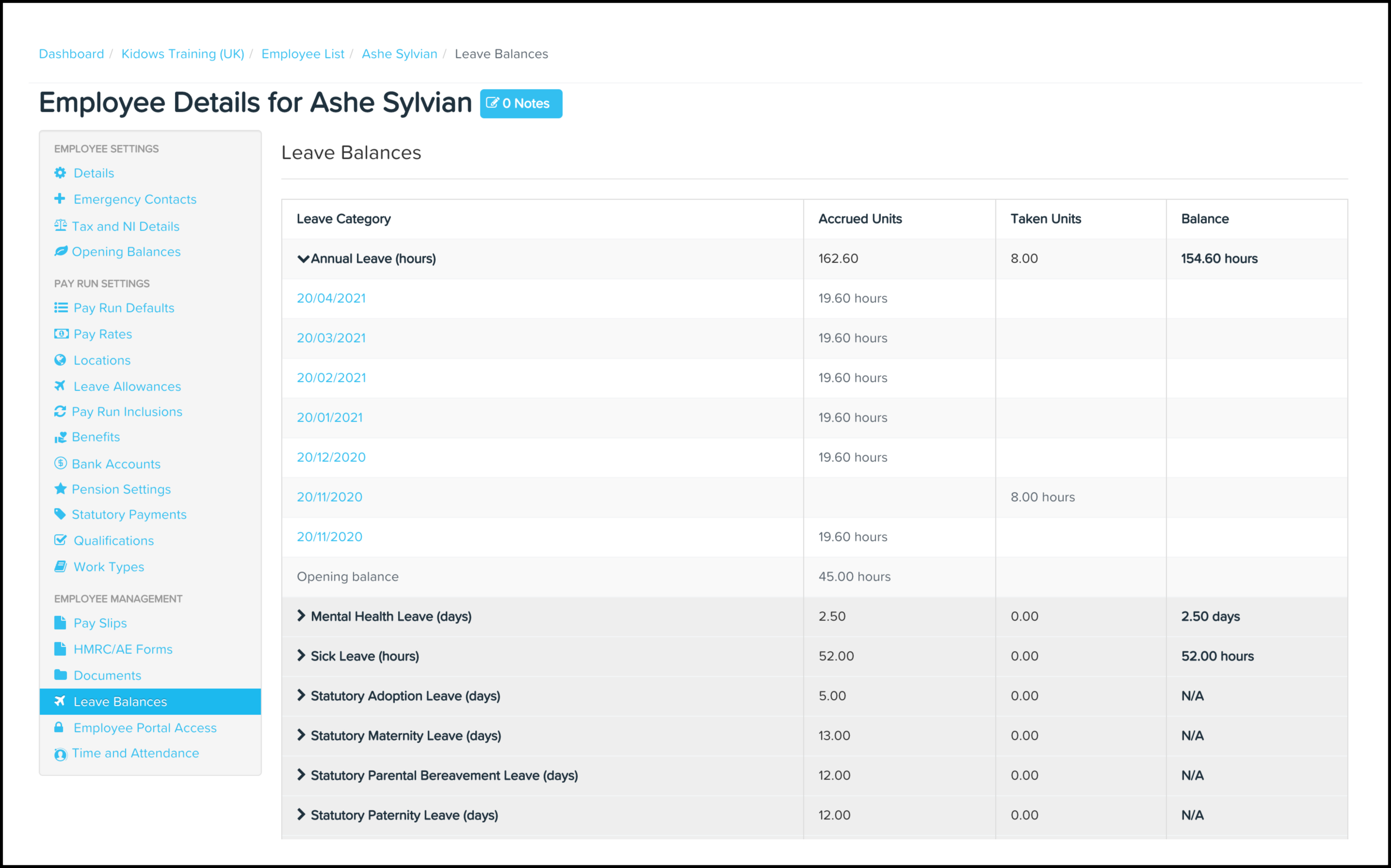Expand the Mental Health Leave (days) row
This screenshot has width=1391, height=868.
(301, 616)
